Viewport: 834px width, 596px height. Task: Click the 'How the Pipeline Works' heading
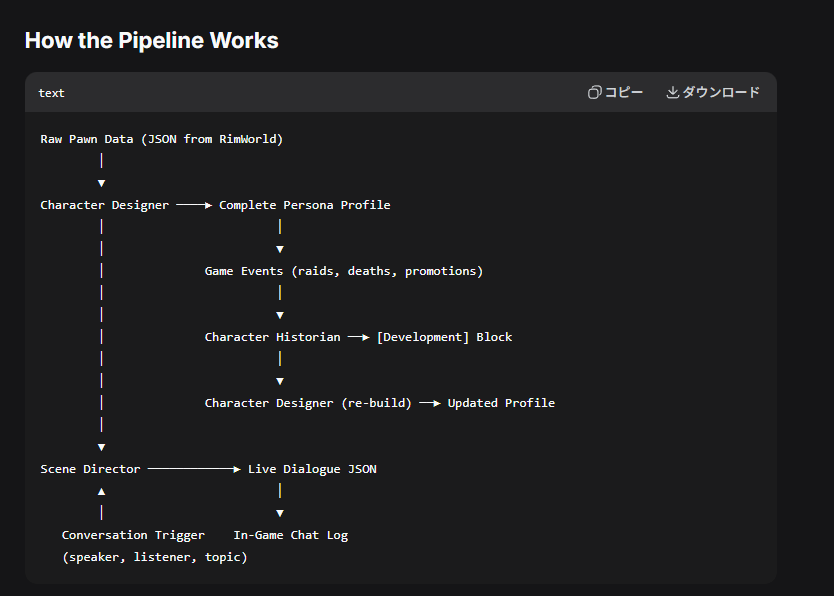click(152, 40)
